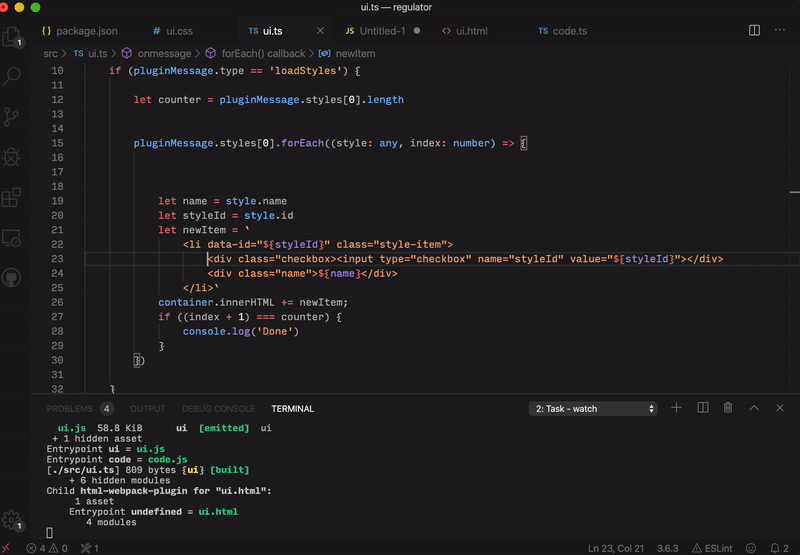Click 'forEach' in line 15
Viewport: 800px width, 555px height.
(303, 143)
